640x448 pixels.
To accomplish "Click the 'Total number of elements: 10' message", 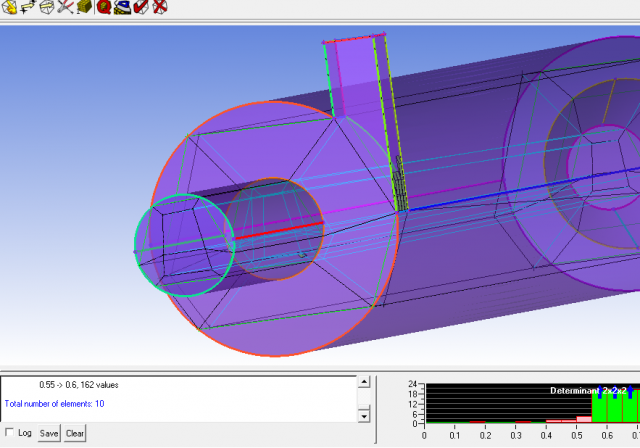I will coord(55,404).
